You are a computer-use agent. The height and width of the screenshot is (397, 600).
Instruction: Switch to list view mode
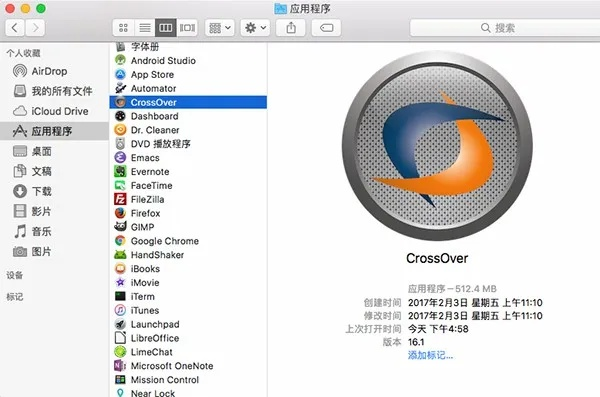145,28
